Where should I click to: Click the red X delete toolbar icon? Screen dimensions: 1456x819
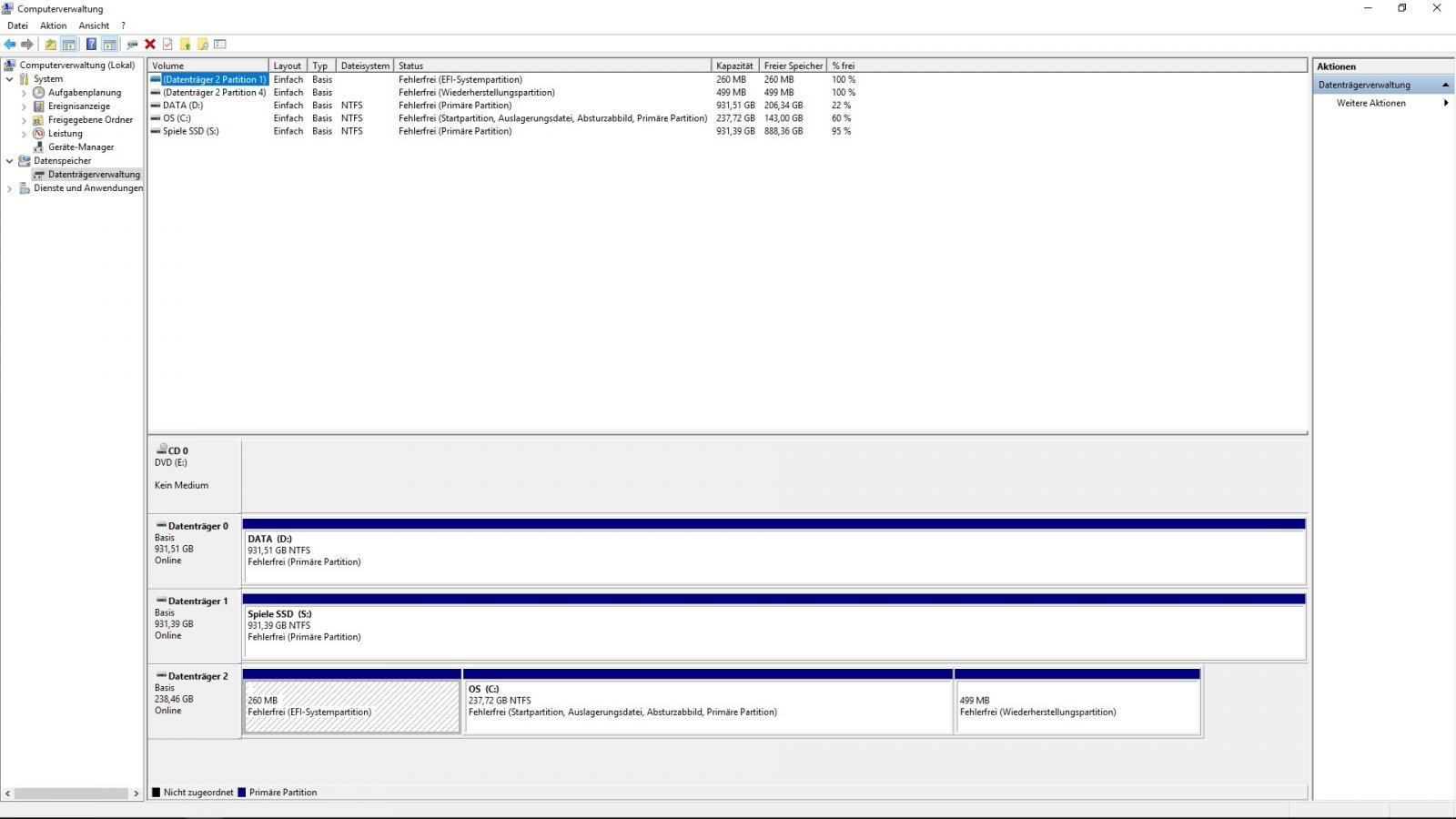(150, 44)
